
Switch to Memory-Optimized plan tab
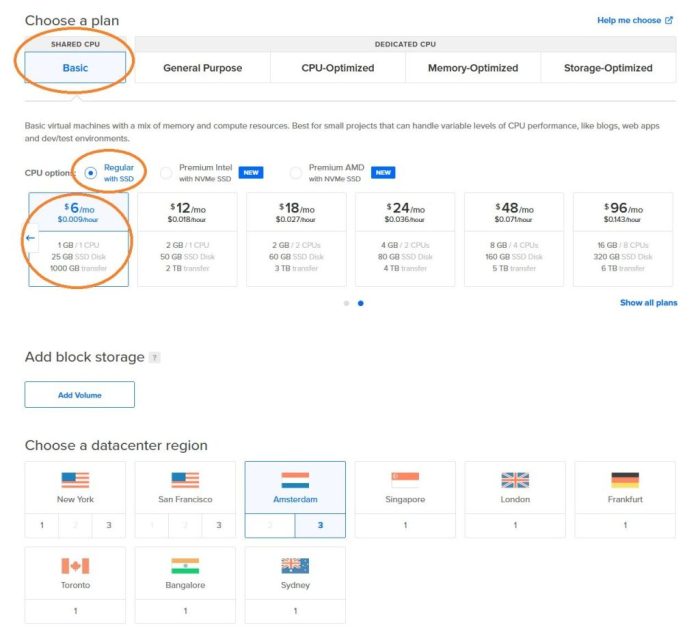click(473, 68)
